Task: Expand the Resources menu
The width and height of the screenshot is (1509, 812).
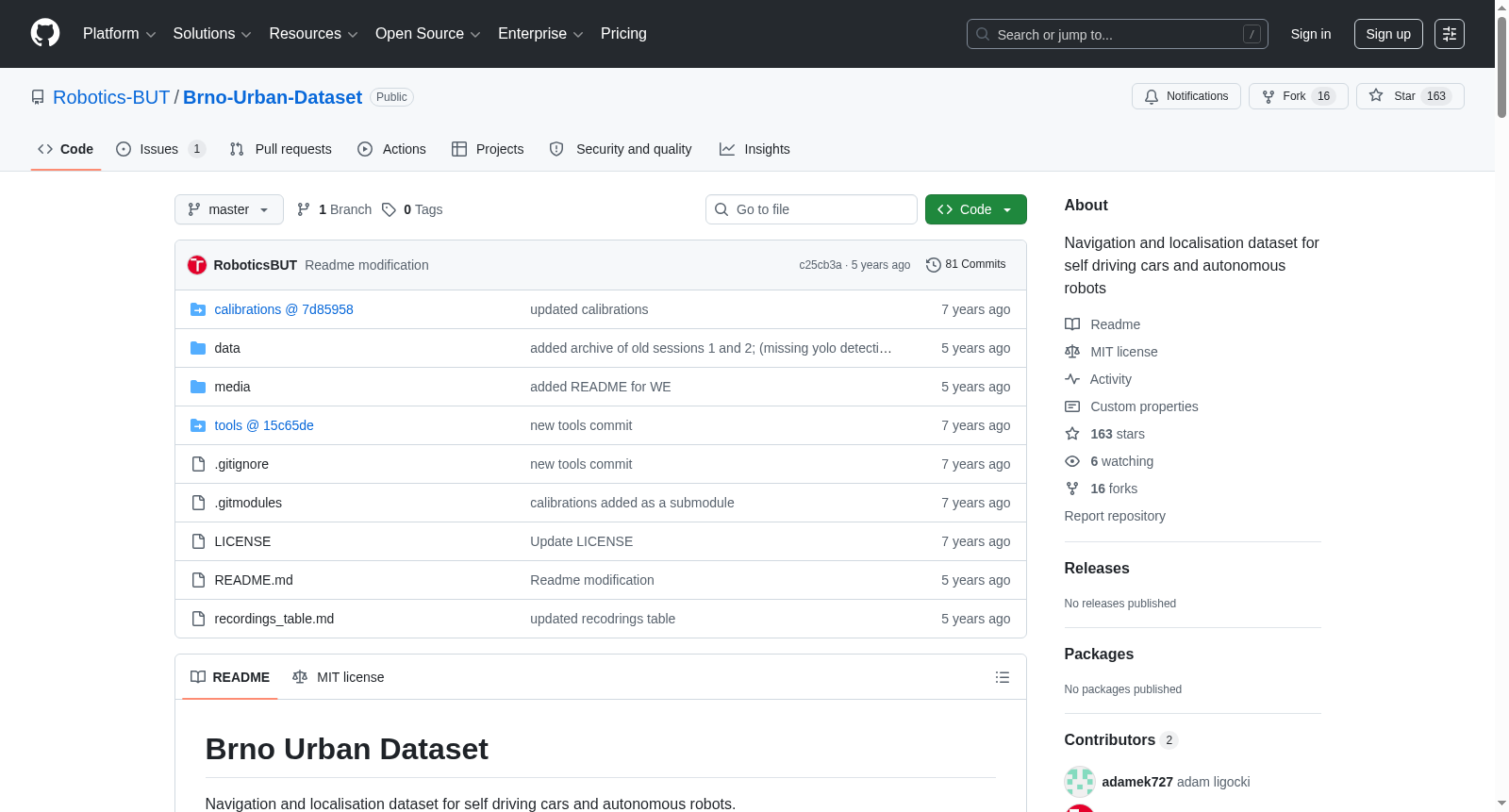Action: [313, 34]
